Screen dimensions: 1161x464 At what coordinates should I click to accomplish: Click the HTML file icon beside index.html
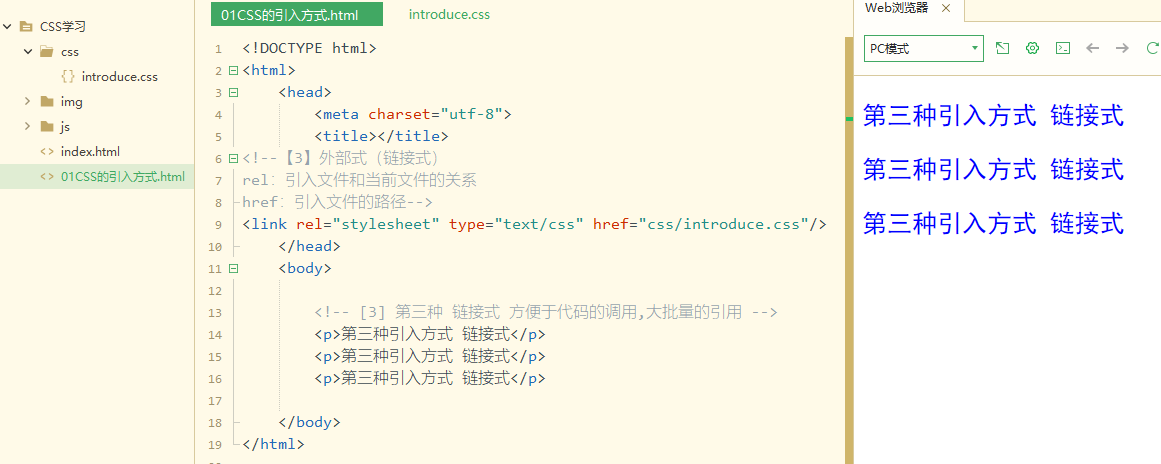pos(47,152)
